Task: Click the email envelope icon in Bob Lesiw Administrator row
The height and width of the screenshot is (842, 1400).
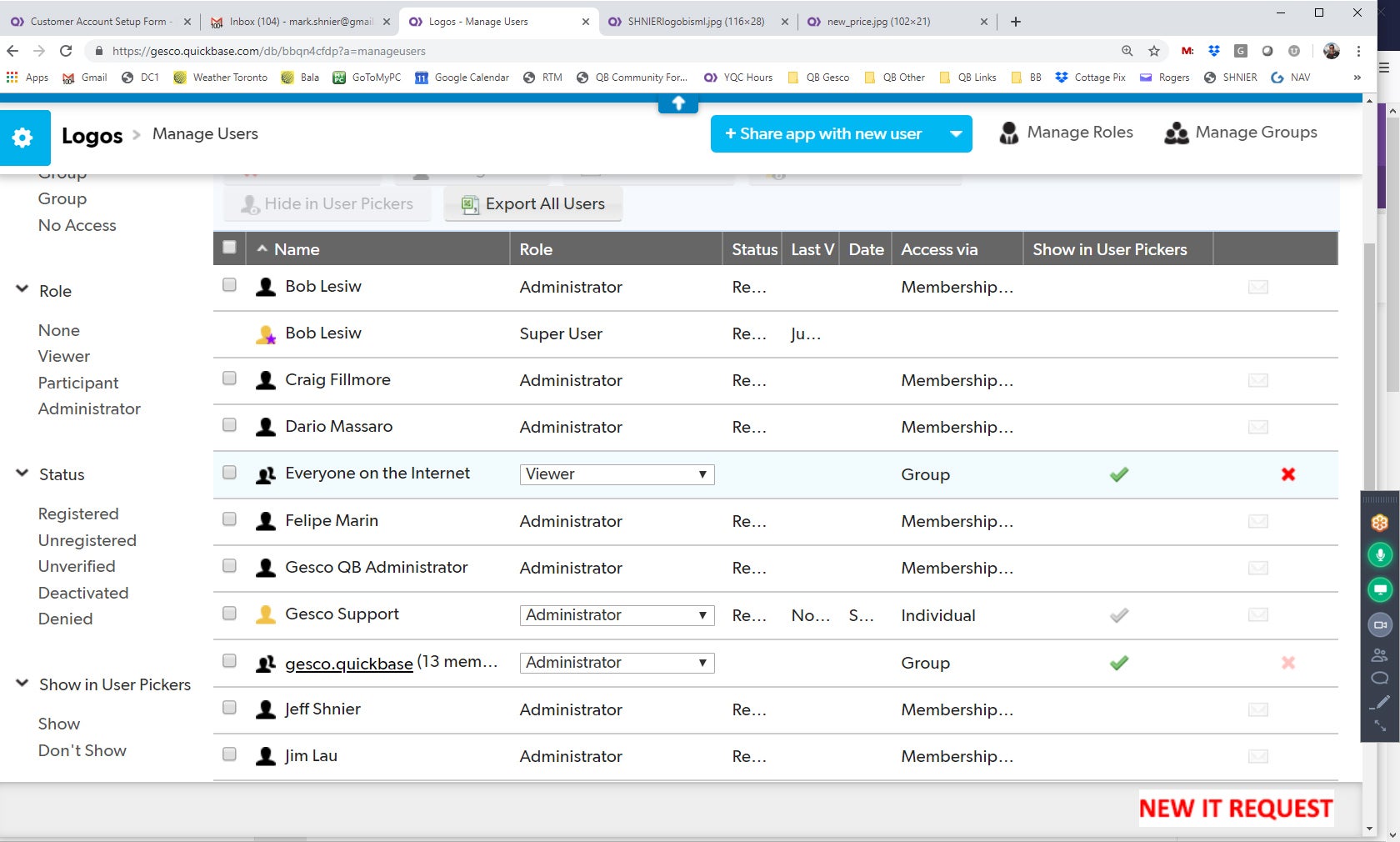Action: point(1258,288)
